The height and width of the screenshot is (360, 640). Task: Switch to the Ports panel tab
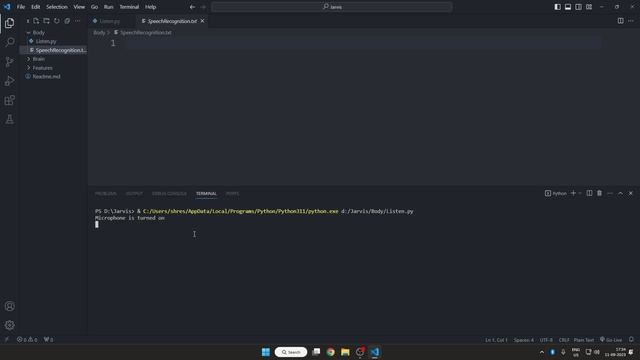coord(233,193)
